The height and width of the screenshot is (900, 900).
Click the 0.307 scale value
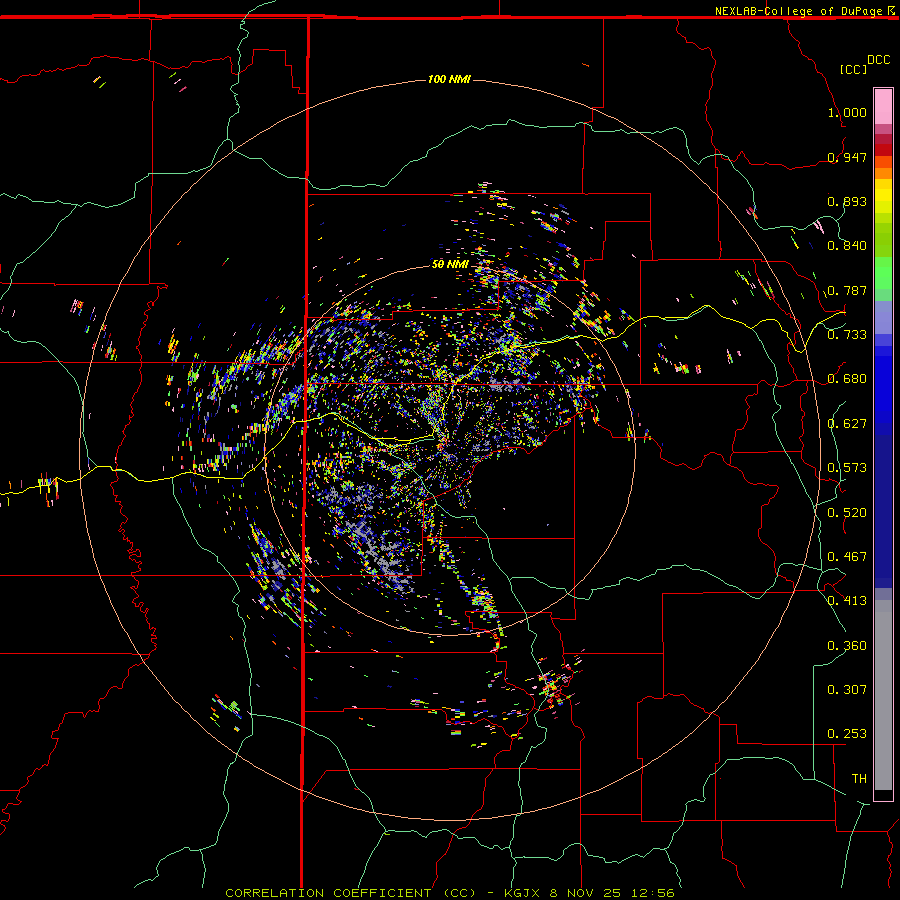click(x=847, y=689)
